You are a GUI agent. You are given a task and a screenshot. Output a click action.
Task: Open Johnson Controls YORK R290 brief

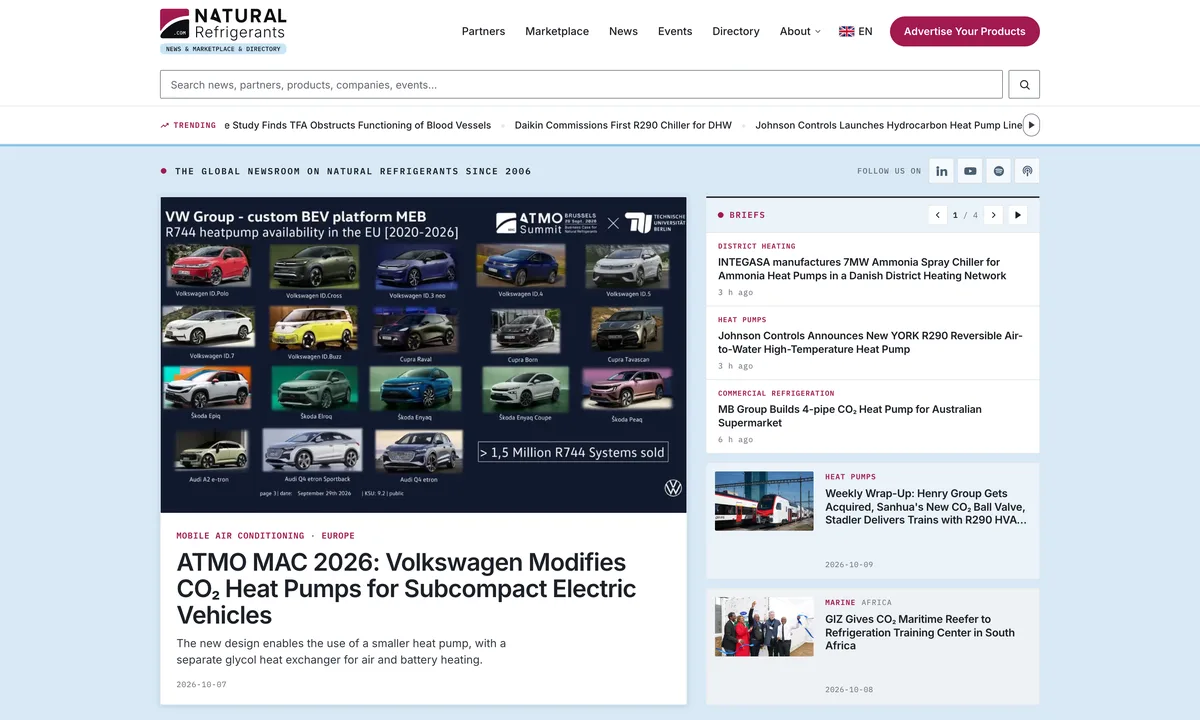click(x=870, y=343)
